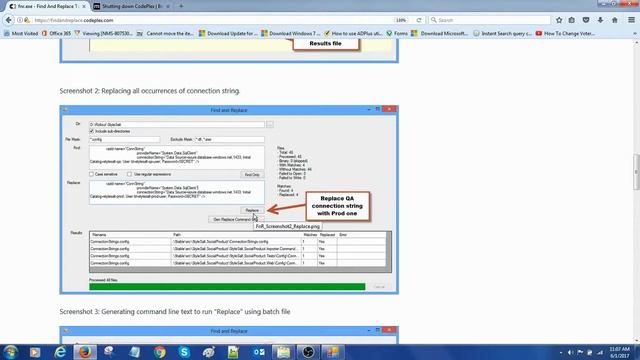Open the 'How To Change Voter...' bookmark
Image resolution: width=640 pixels, height=360 pixels.
point(565,33)
